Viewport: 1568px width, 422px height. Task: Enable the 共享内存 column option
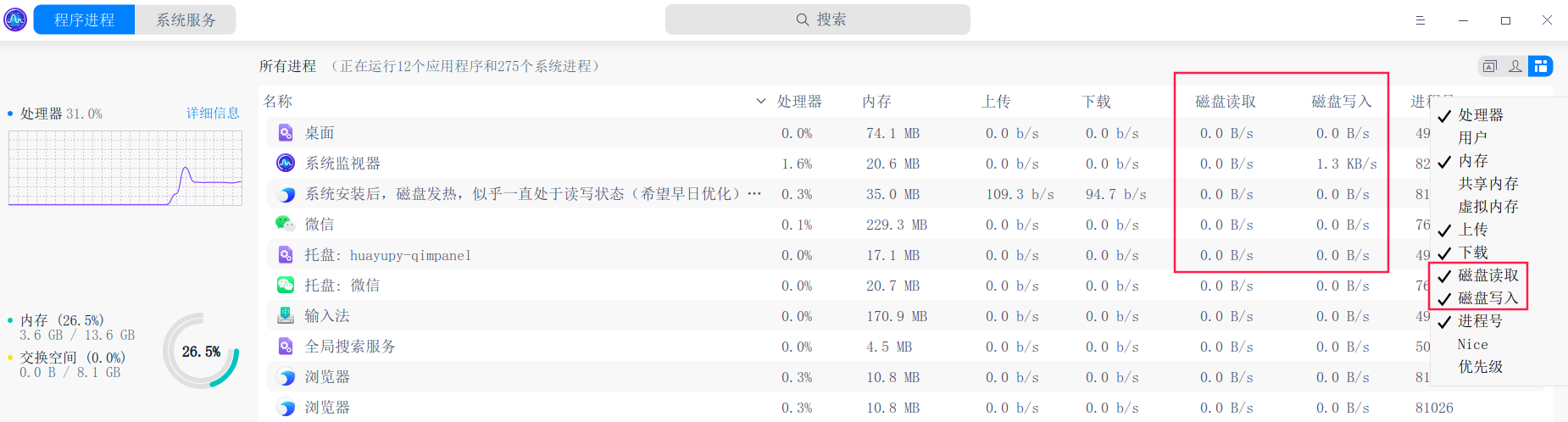1487,184
